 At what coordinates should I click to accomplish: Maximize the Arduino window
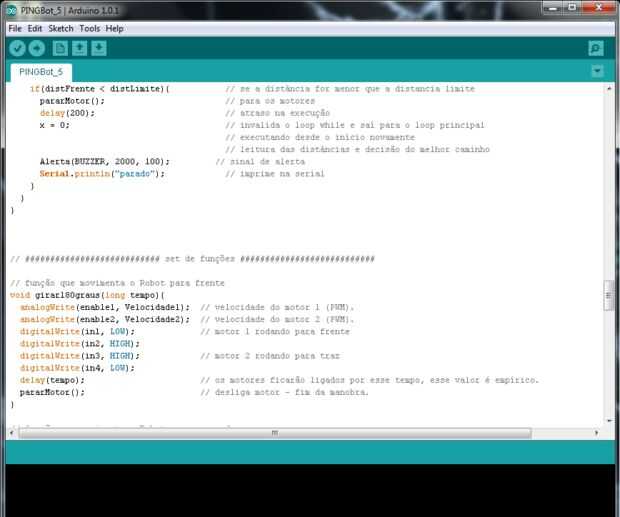572,8
